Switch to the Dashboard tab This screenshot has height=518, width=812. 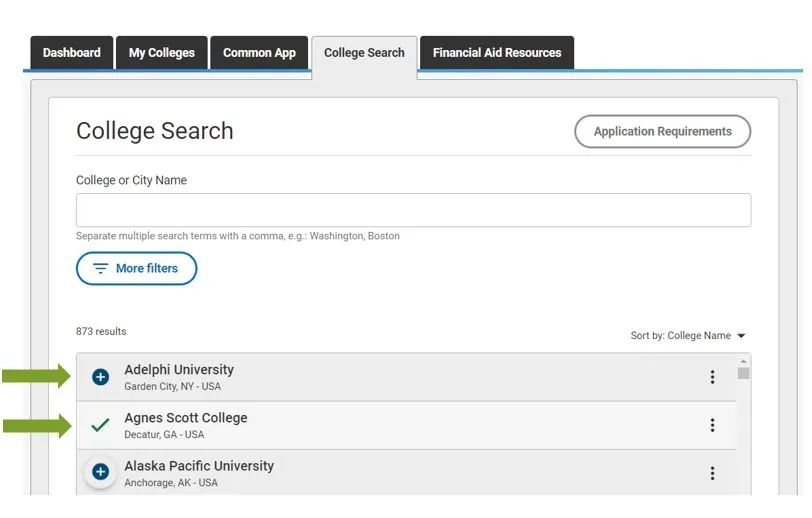[x=72, y=53]
